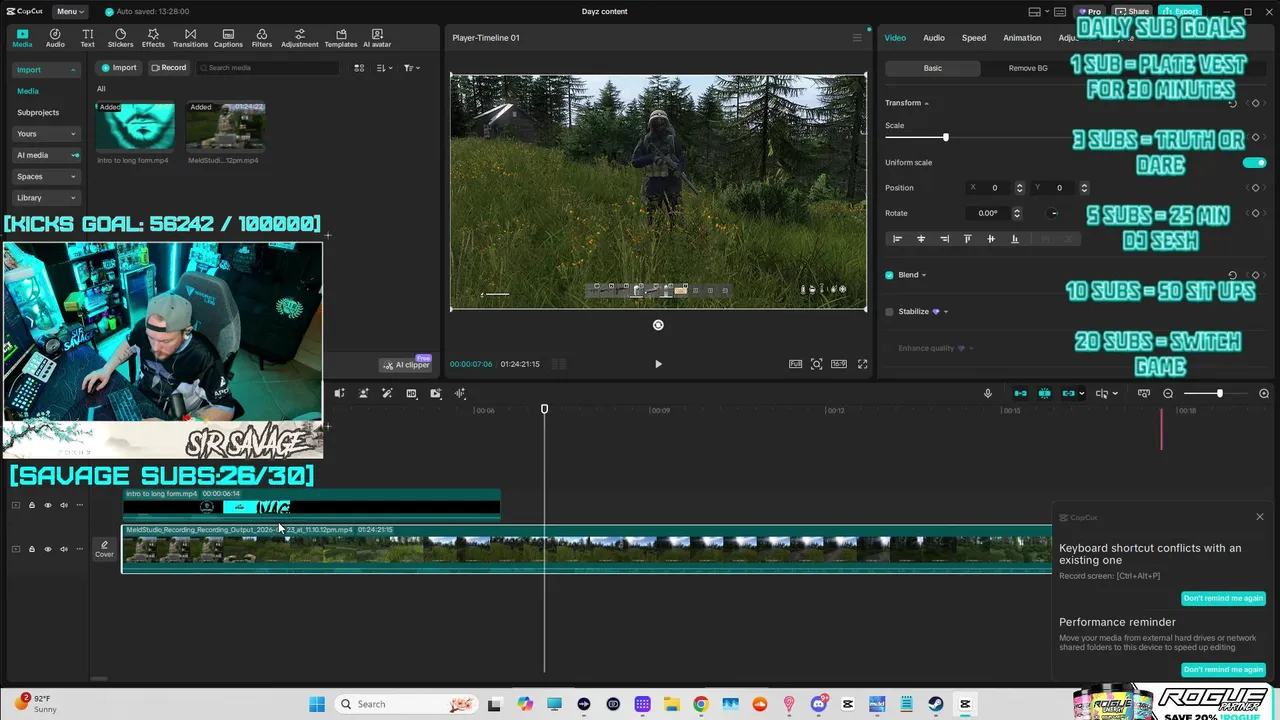Click the Import media button
Screen dimensions: 1280x720
118,68
